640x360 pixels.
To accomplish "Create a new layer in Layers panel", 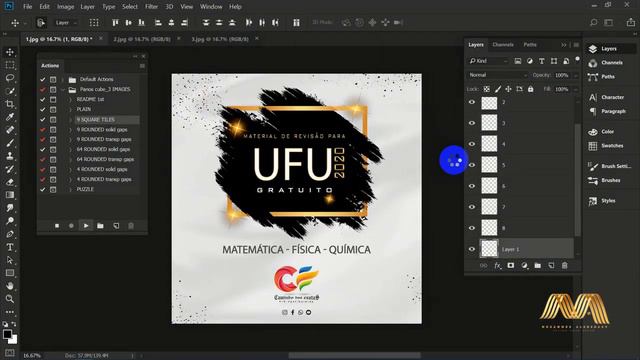I will click(x=551, y=265).
